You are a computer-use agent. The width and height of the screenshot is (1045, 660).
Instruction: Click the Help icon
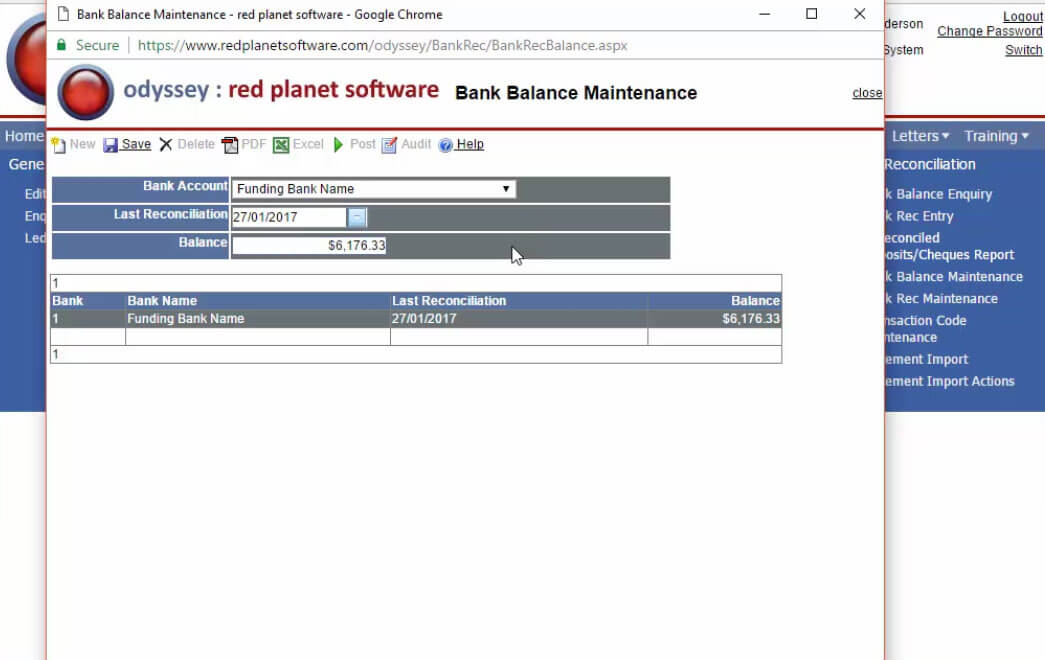point(461,144)
